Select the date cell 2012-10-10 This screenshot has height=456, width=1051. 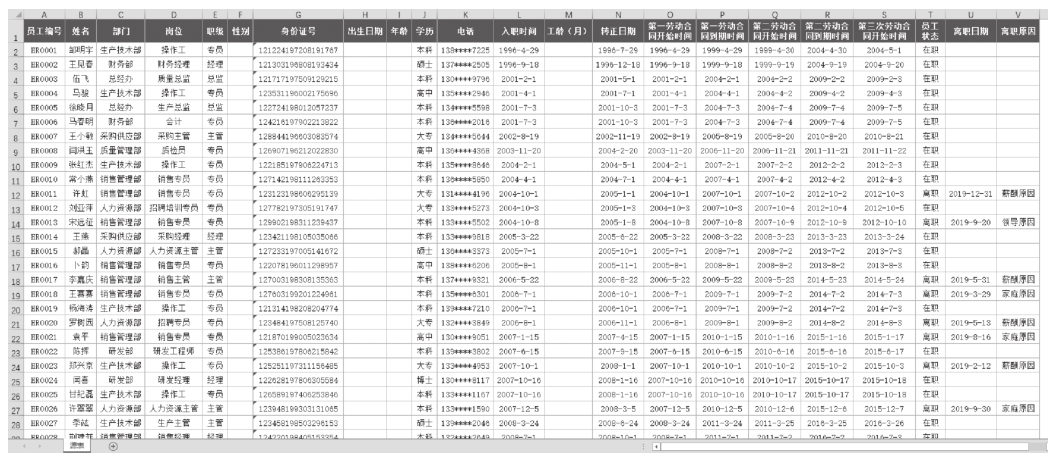click(x=885, y=223)
